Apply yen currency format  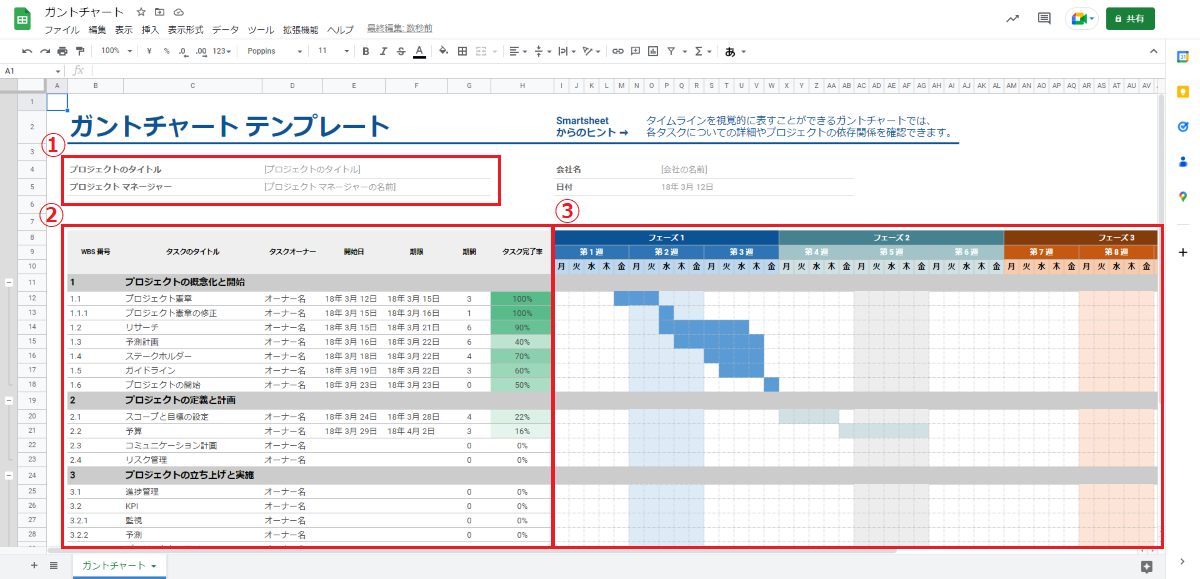(149, 50)
